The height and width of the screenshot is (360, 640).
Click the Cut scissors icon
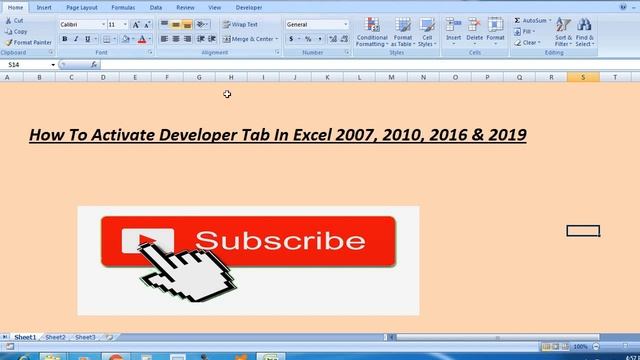(x=8, y=20)
